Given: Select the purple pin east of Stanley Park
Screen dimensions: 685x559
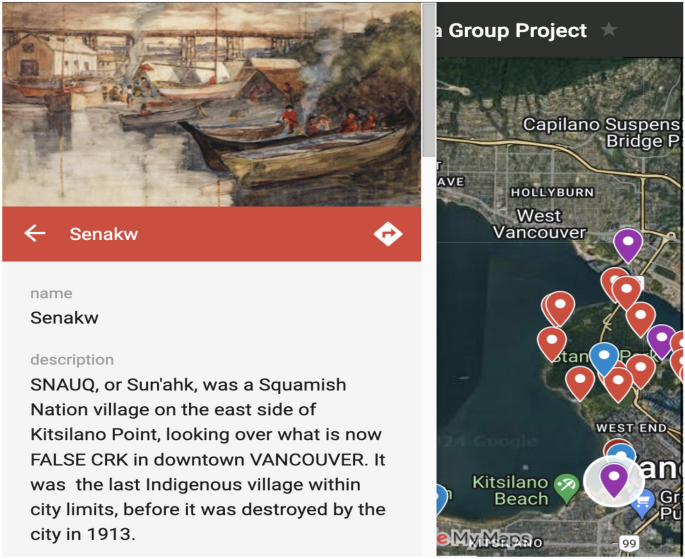Looking at the screenshot, I should click(x=661, y=341).
